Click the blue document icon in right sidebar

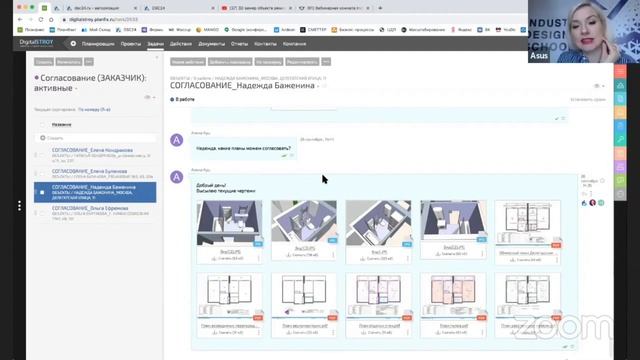tap(620, 99)
